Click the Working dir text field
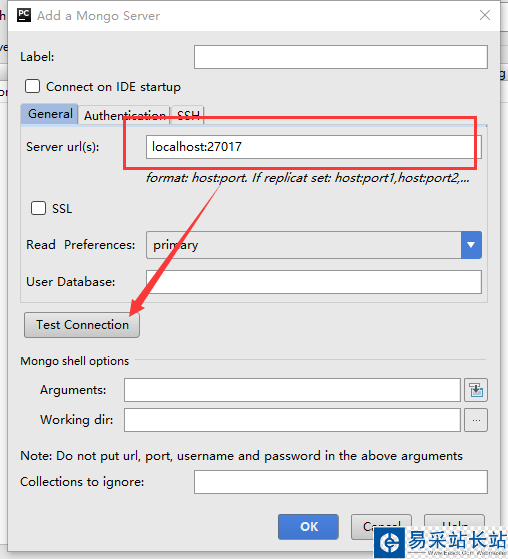Screen dimensions: 508x559 click(x=292, y=420)
